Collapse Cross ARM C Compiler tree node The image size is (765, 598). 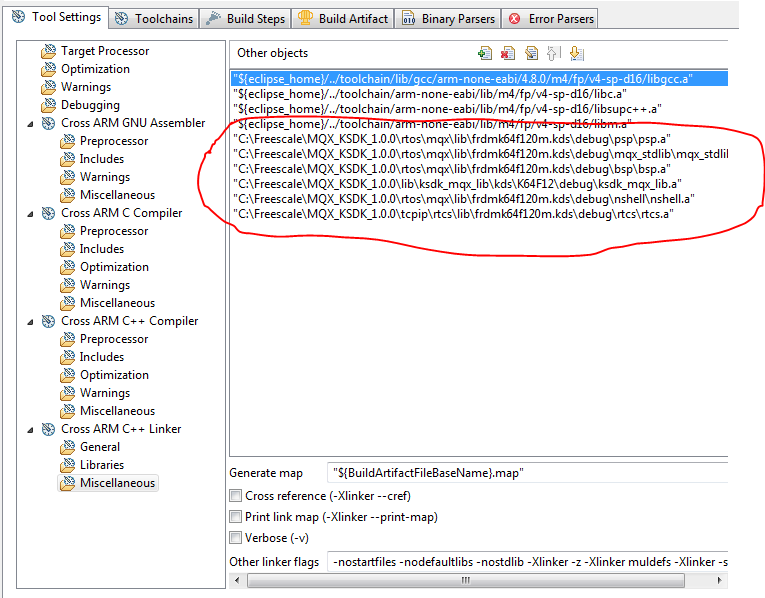pos(30,214)
